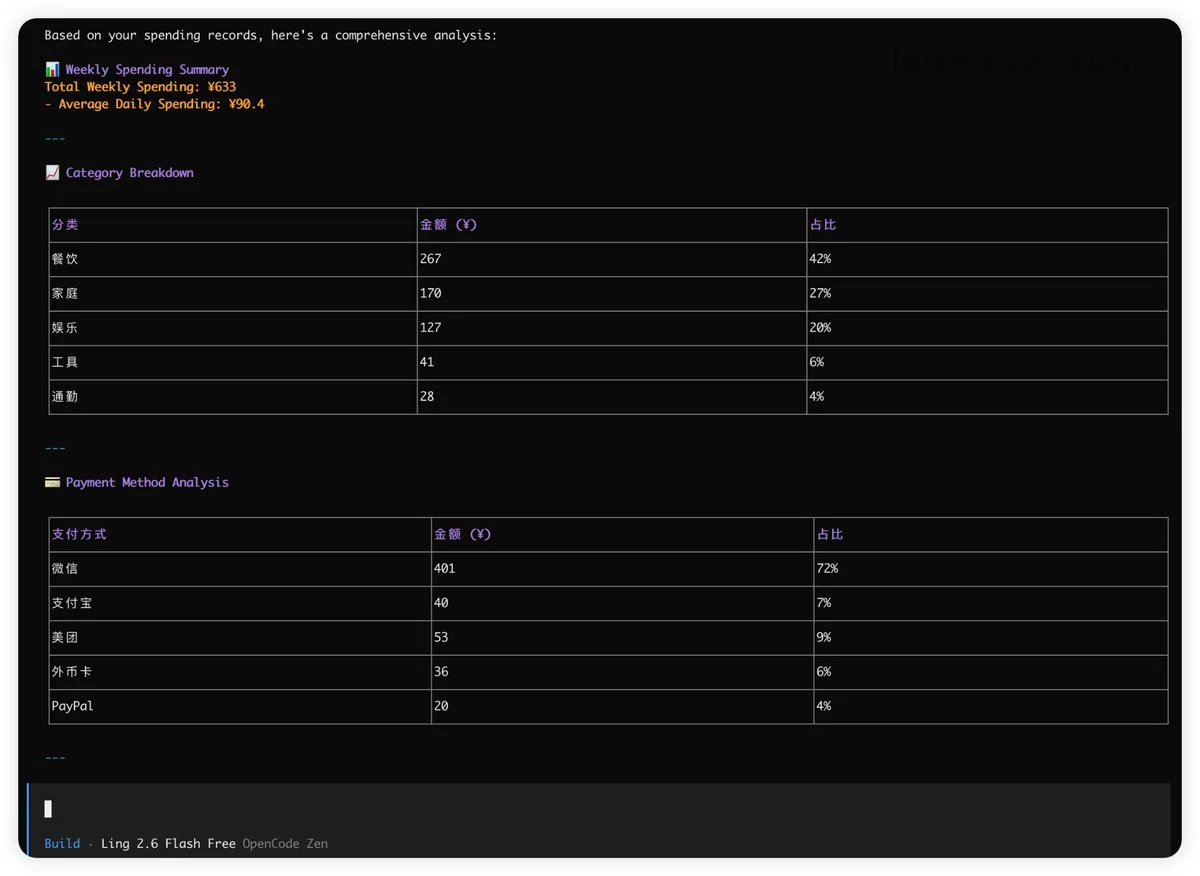The height and width of the screenshot is (876, 1200).
Task: Click the 支付方式 column header
Action: point(79,534)
